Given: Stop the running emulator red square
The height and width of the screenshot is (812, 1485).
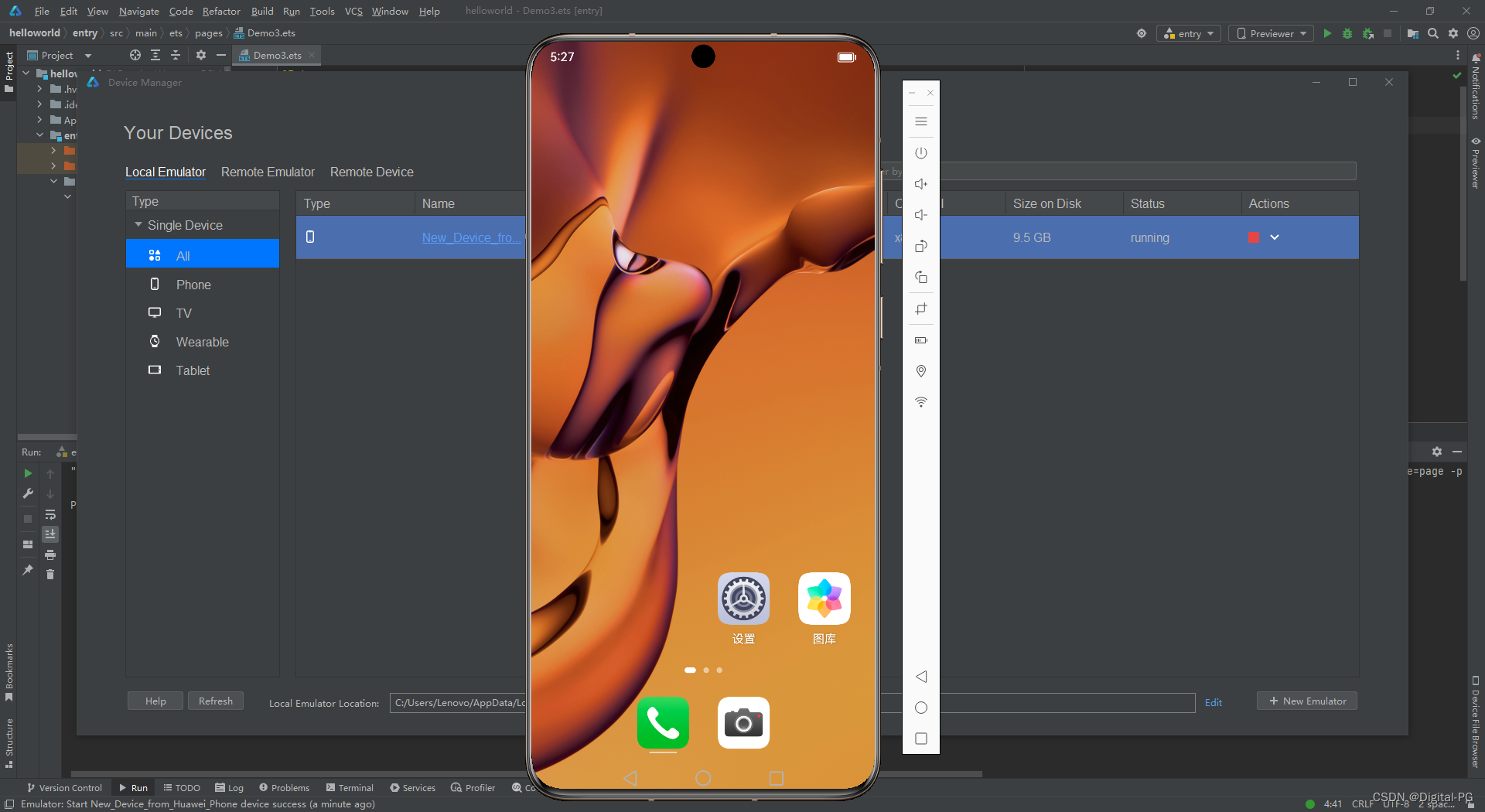Looking at the screenshot, I should 1253,237.
